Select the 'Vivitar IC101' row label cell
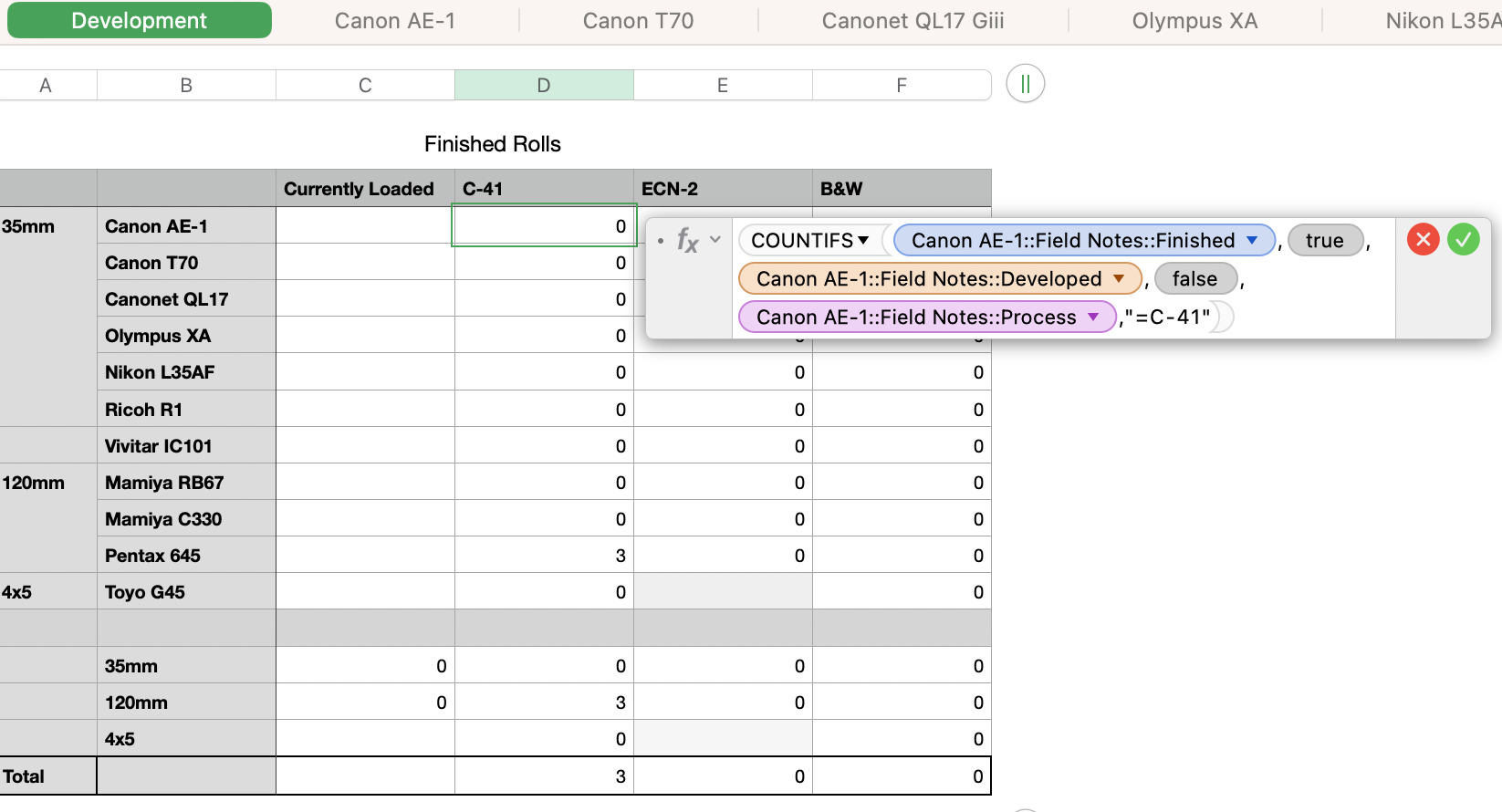 pos(186,445)
